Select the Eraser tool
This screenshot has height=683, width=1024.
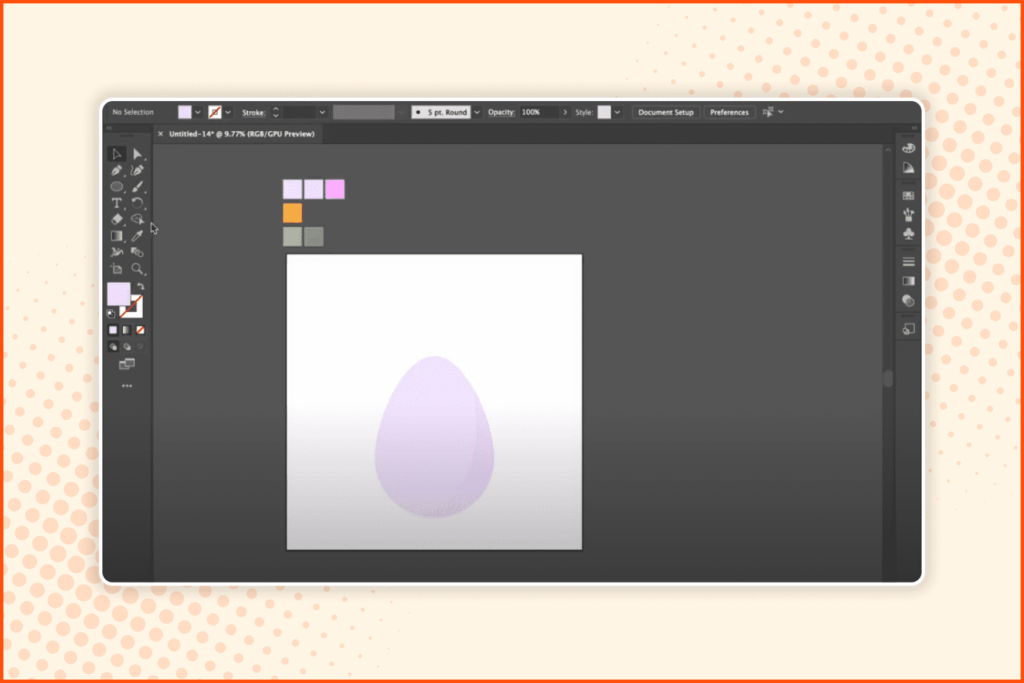117,219
